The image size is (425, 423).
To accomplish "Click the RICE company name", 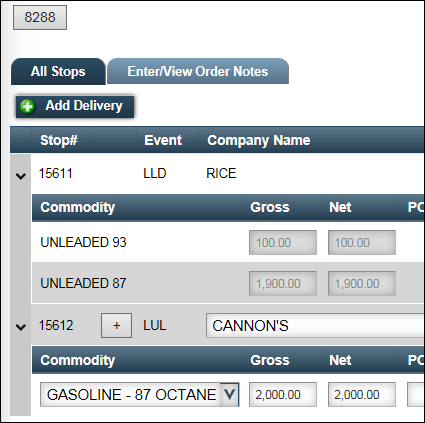I will coord(221,173).
